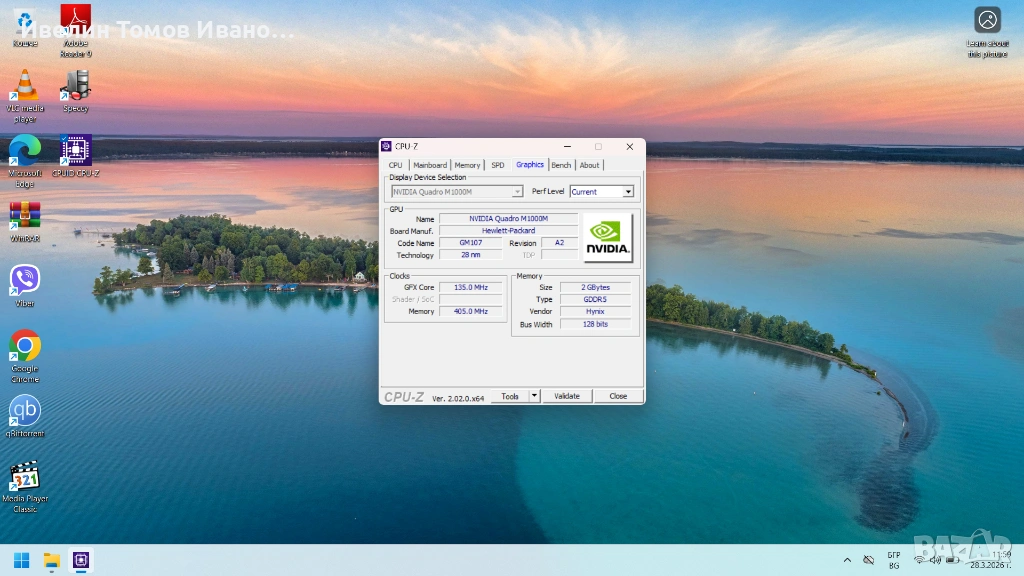The image size is (1024, 576).
Task: Click the Close button in CPU-Z
Action: pos(618,396)
